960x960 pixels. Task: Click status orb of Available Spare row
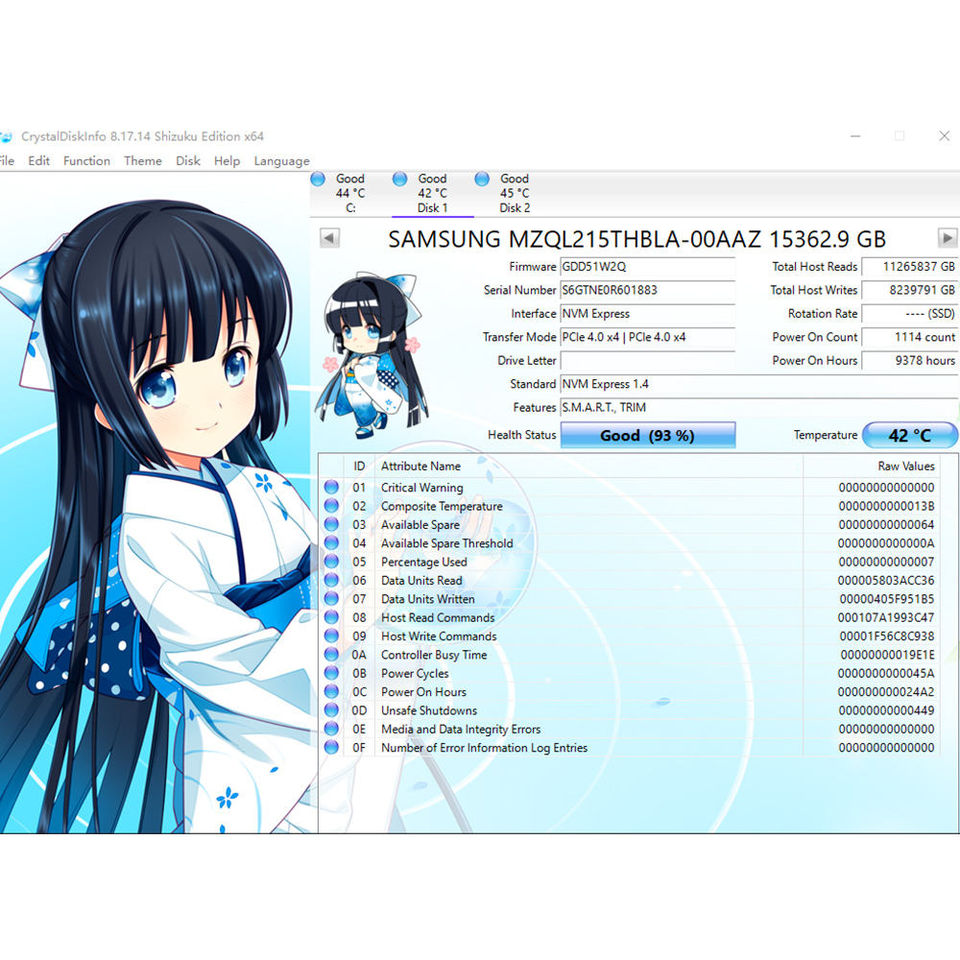click(331, 525)
